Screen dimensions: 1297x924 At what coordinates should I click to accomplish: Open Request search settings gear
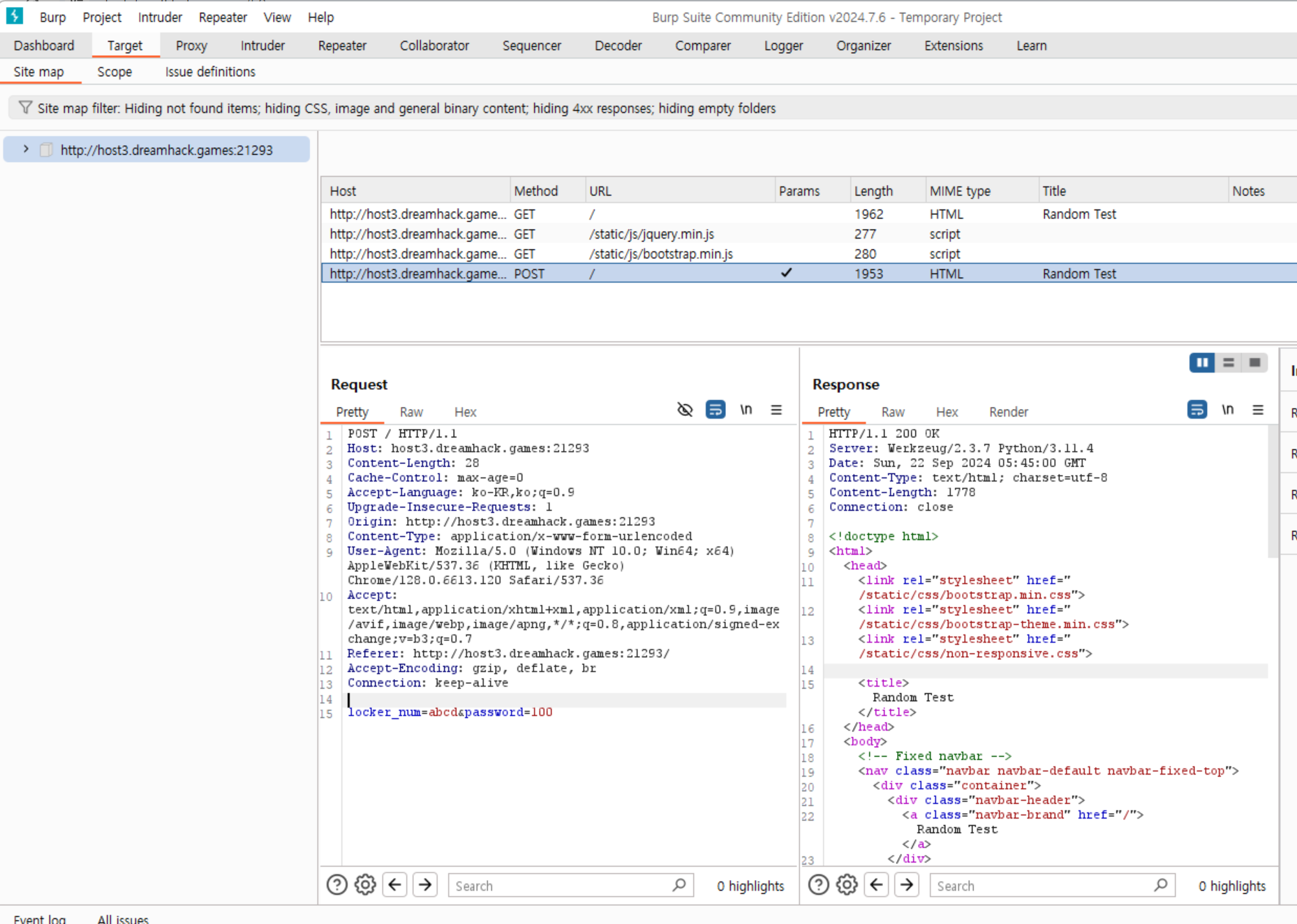365,885
